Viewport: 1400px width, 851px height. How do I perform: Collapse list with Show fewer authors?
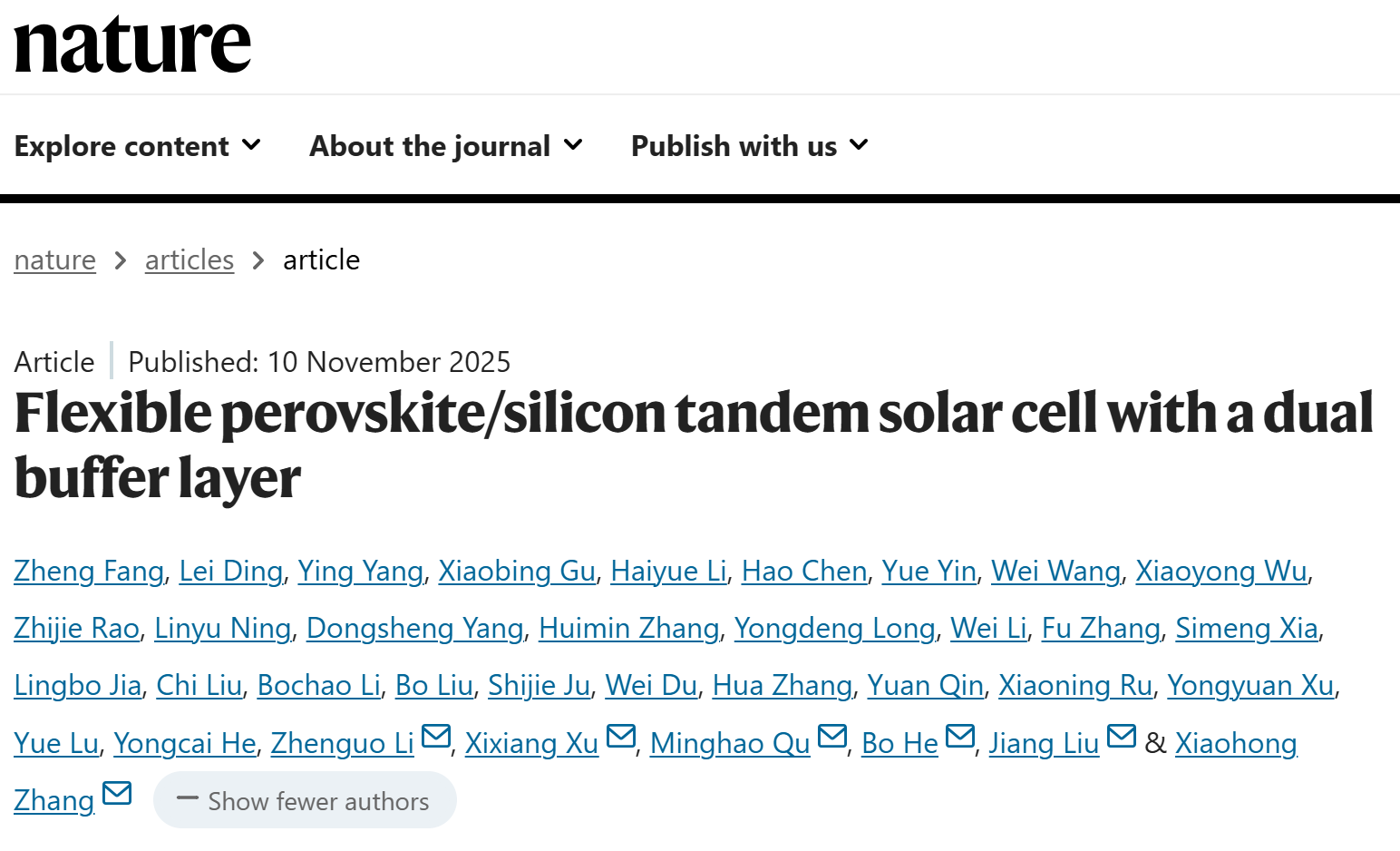pyautogui.click(x=305, y=800)
